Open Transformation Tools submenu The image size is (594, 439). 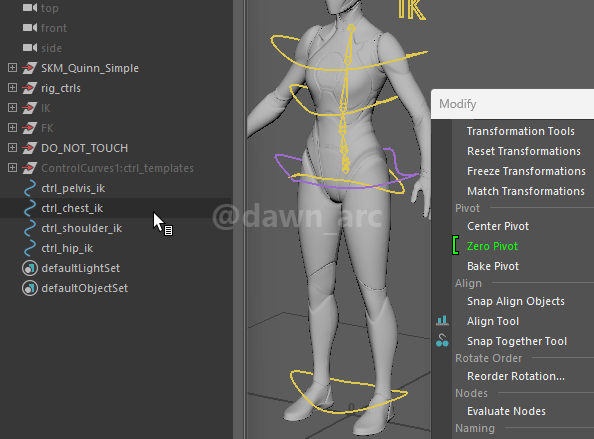click(521, 131)
